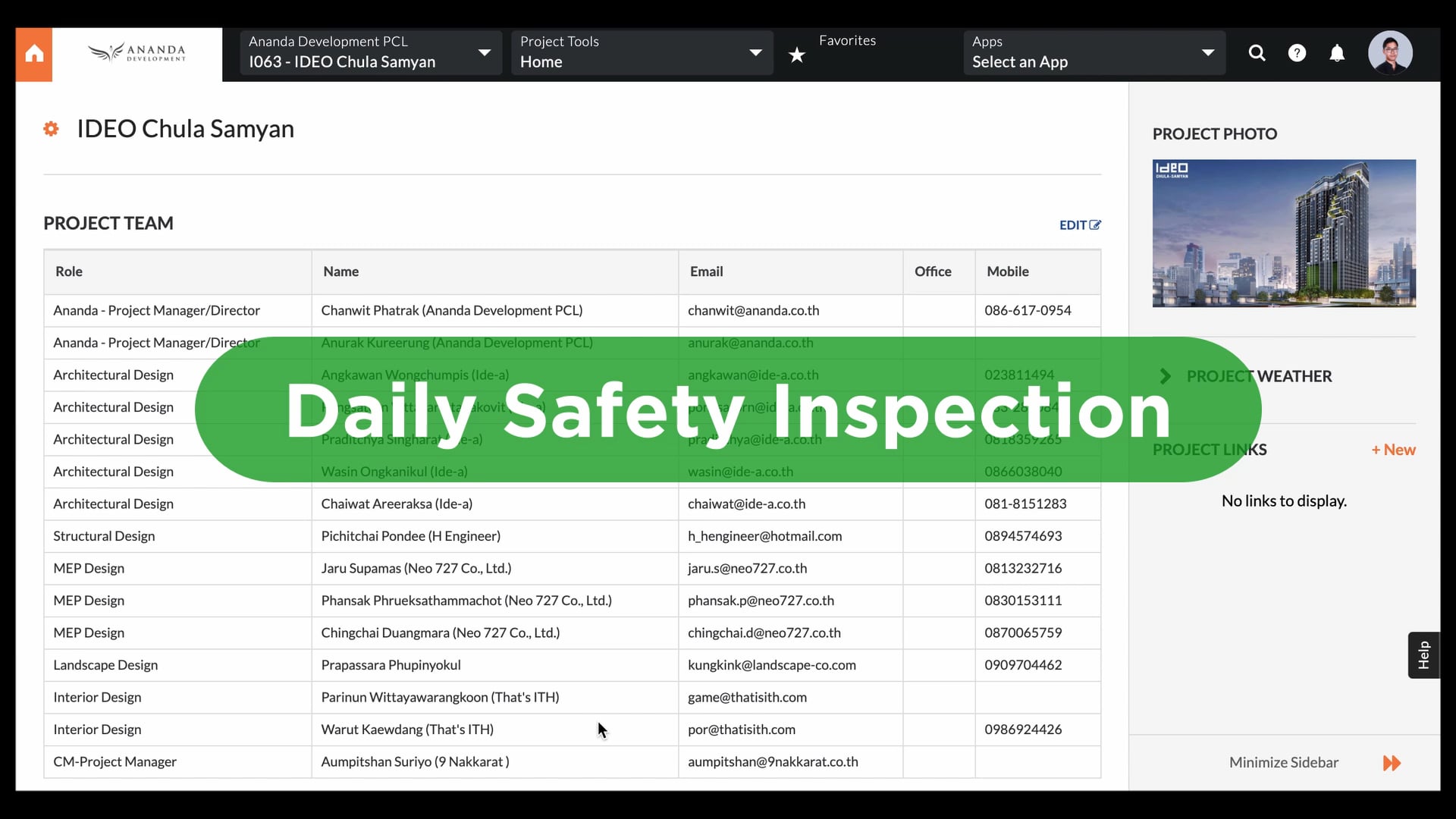Open the settings gear beside IDEO Chula Samyan
The height and width of the screenshot is (819, 1456).
click(51, 129)
